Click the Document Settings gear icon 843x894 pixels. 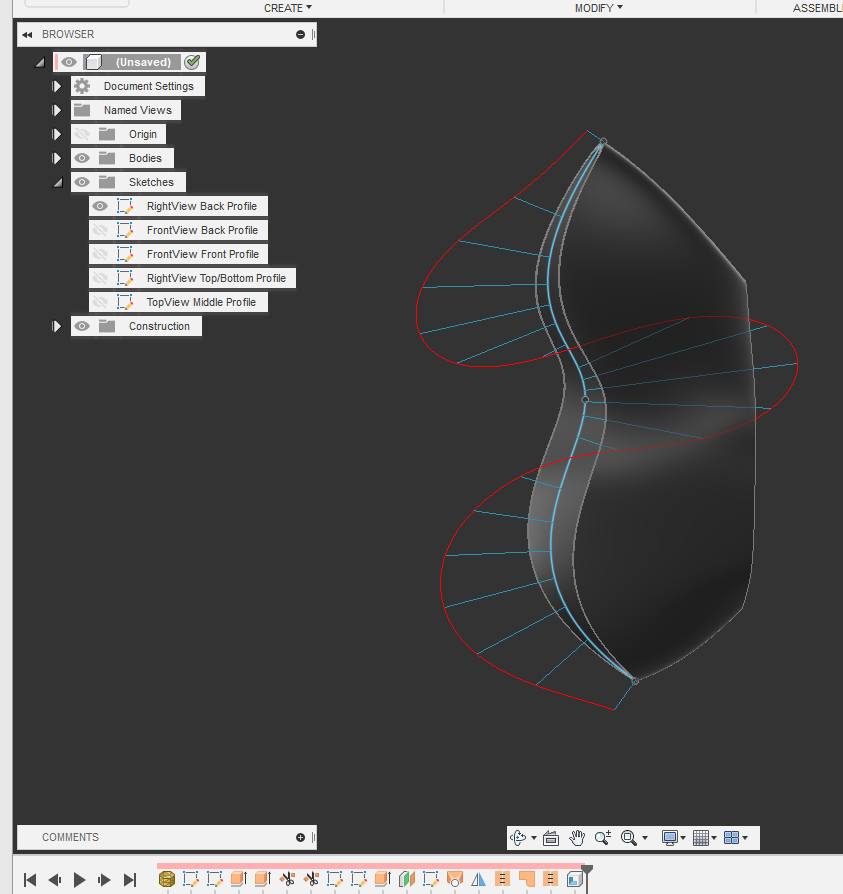[x=82, y=86]
